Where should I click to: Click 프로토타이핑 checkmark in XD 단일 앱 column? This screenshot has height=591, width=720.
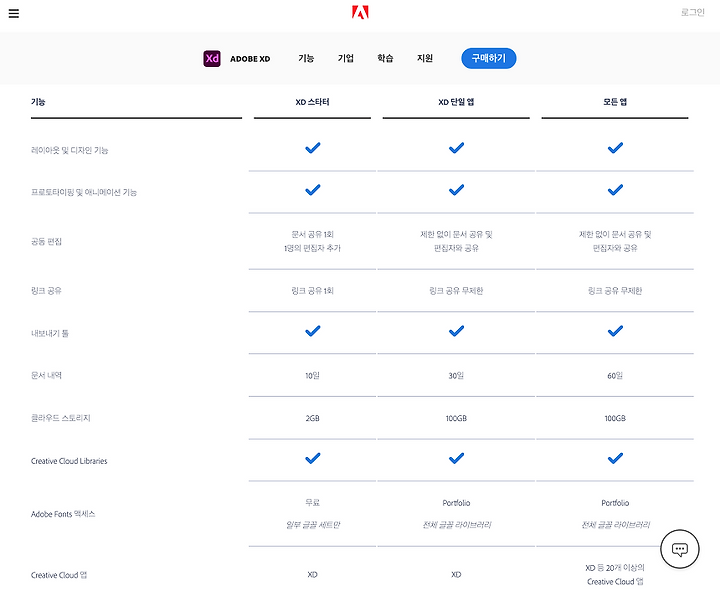click(x=456, y=190)
